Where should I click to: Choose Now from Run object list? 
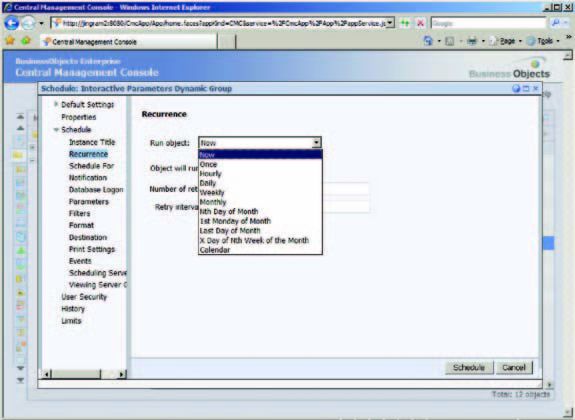[x=260, y=155]
